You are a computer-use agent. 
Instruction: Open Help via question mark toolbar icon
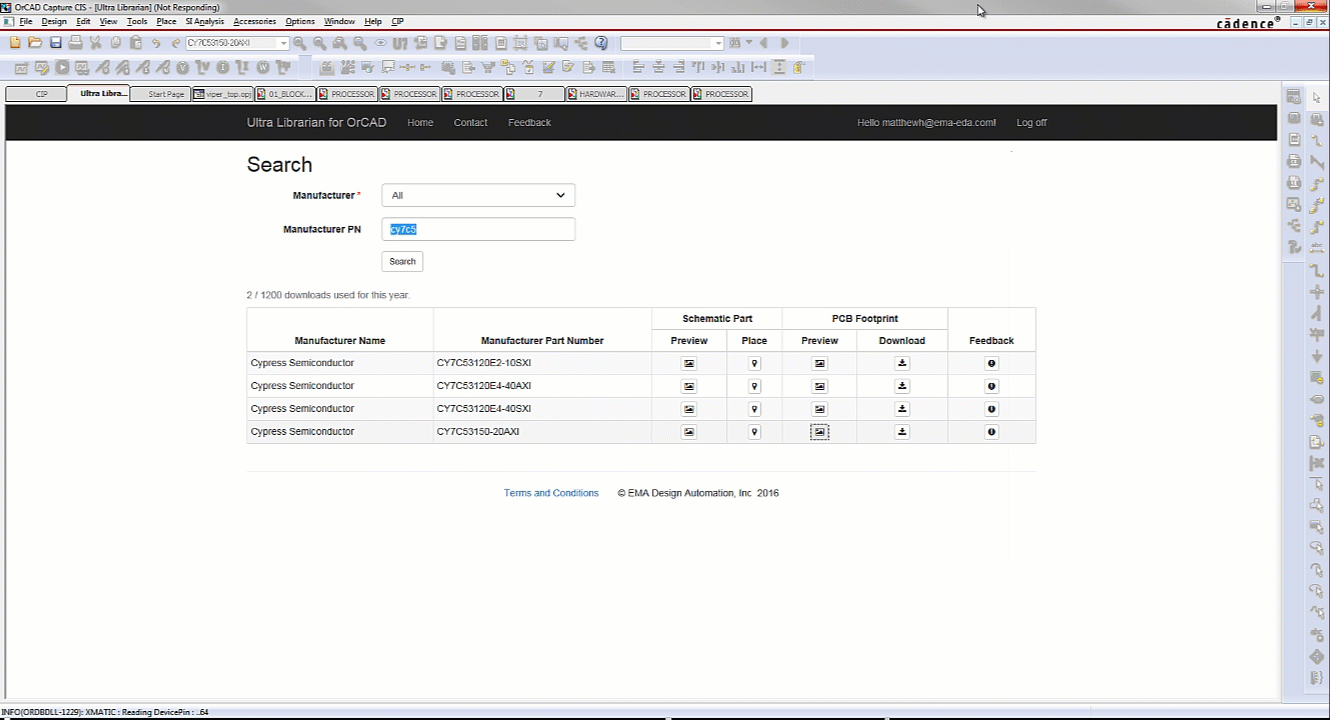pos(601,43)
